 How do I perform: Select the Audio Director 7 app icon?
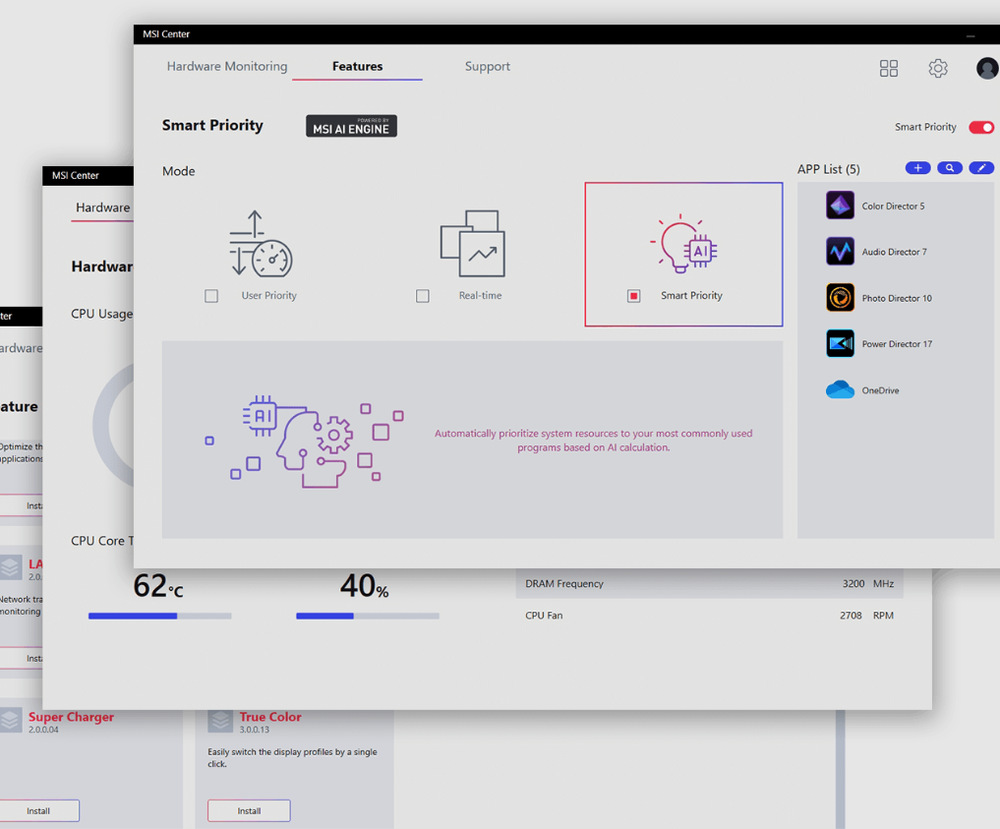coord(840,251)
